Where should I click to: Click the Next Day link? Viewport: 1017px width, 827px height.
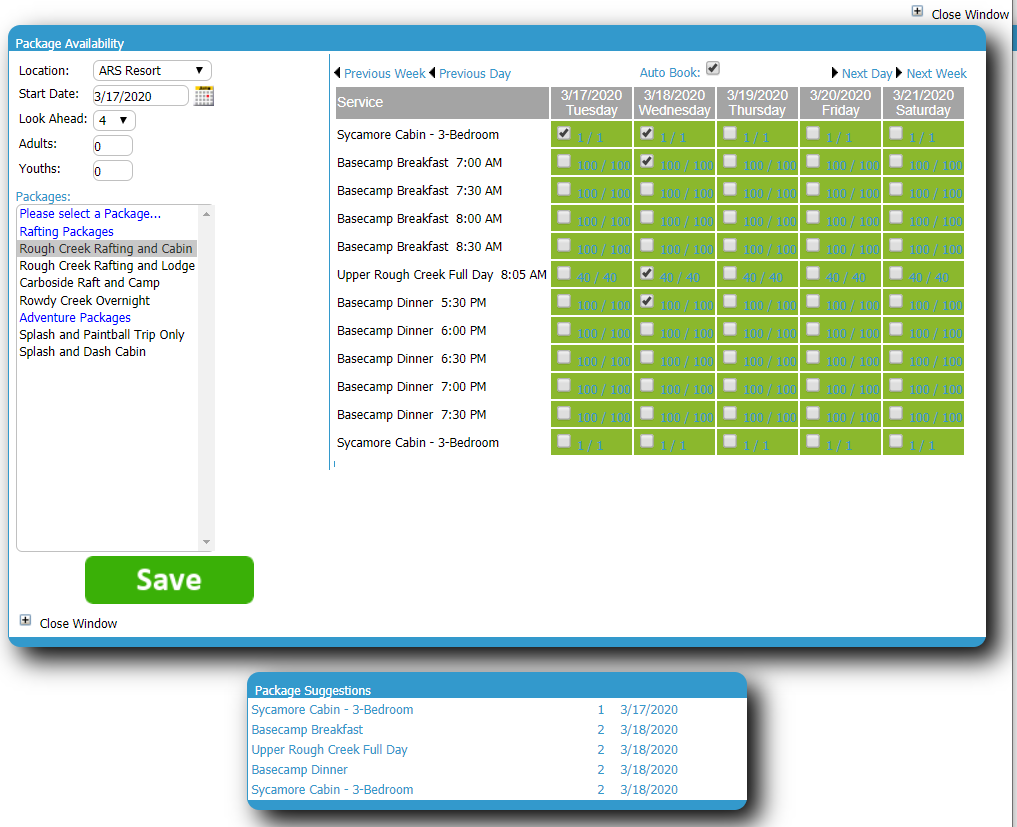pos(867,73)
